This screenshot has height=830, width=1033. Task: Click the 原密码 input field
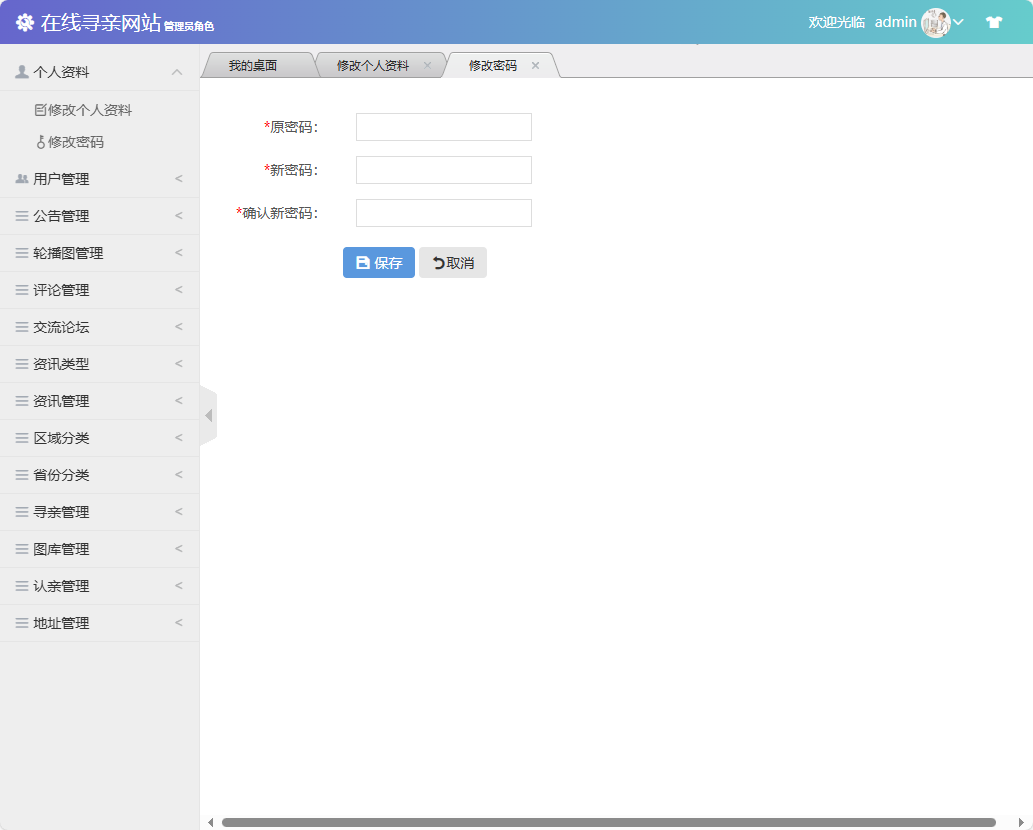tap(443, 126)
